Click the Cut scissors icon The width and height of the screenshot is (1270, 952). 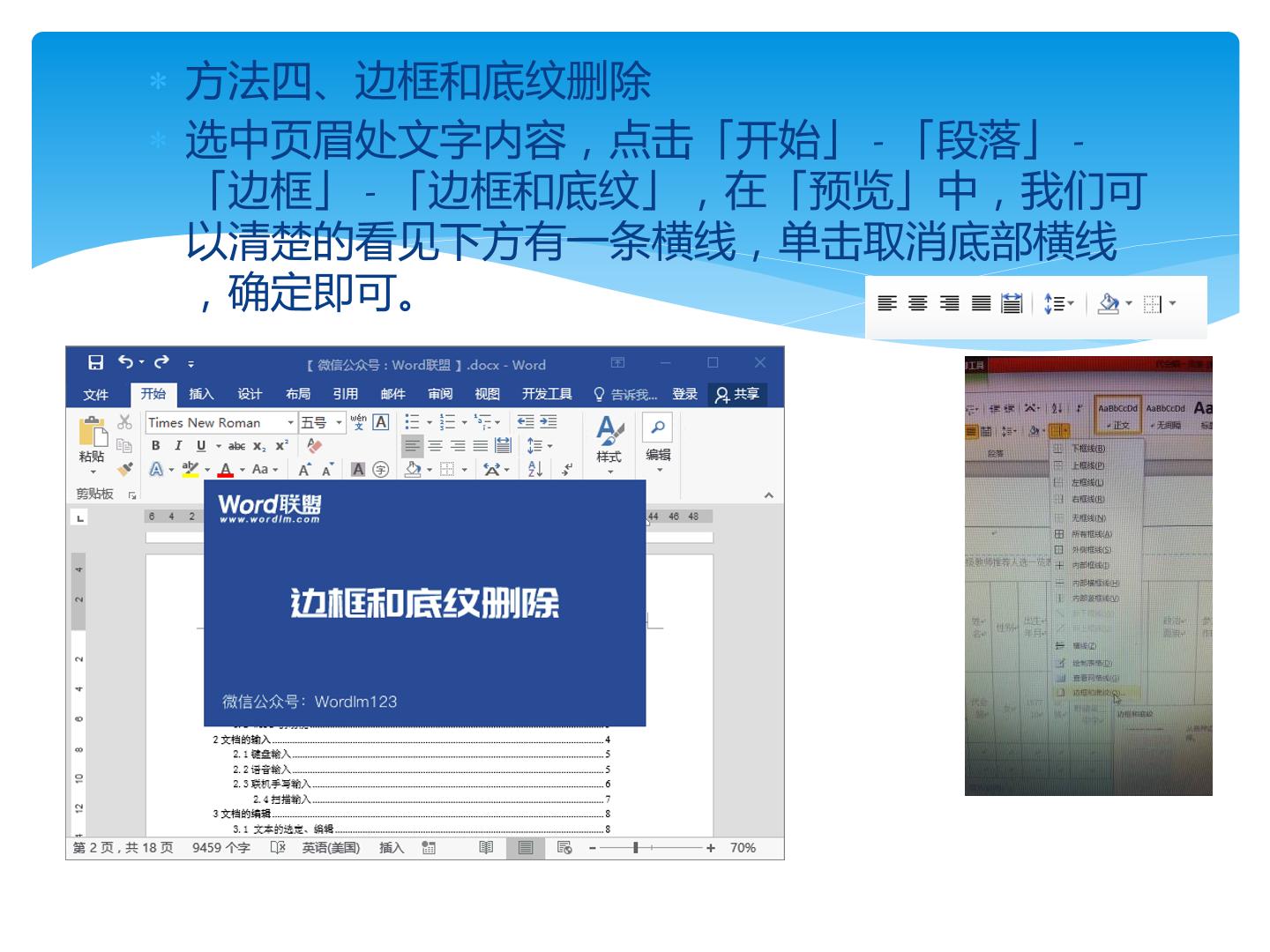(x=124, y=422)
